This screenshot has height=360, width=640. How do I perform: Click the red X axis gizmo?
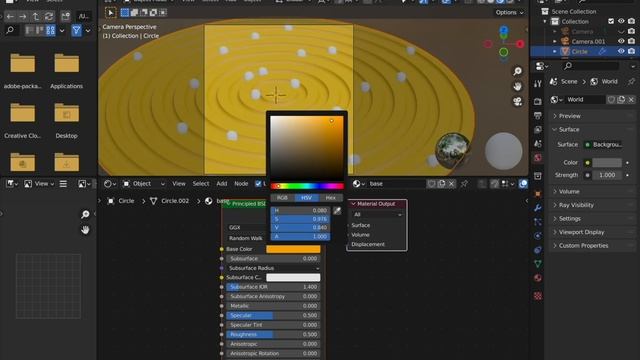(x=520, y=44)
